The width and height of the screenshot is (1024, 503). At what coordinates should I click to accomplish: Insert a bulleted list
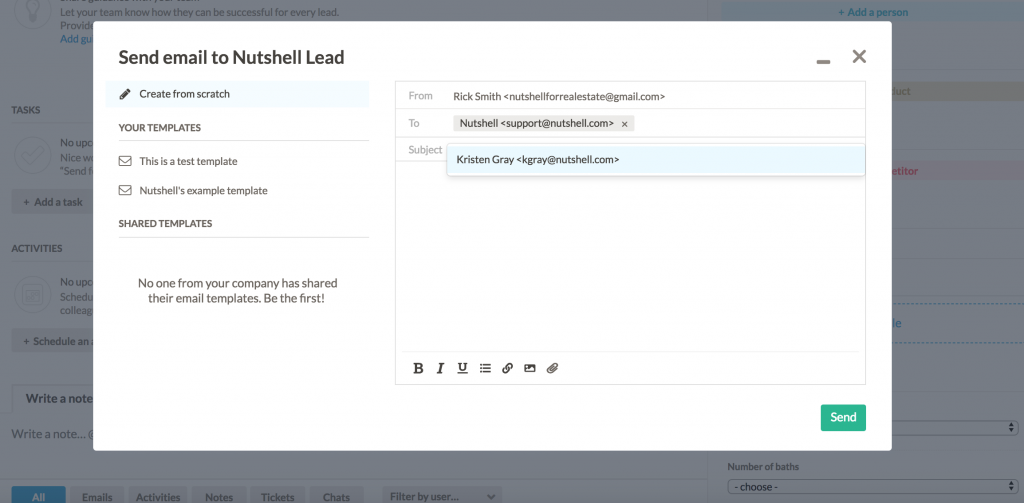[x=485, y=368]
